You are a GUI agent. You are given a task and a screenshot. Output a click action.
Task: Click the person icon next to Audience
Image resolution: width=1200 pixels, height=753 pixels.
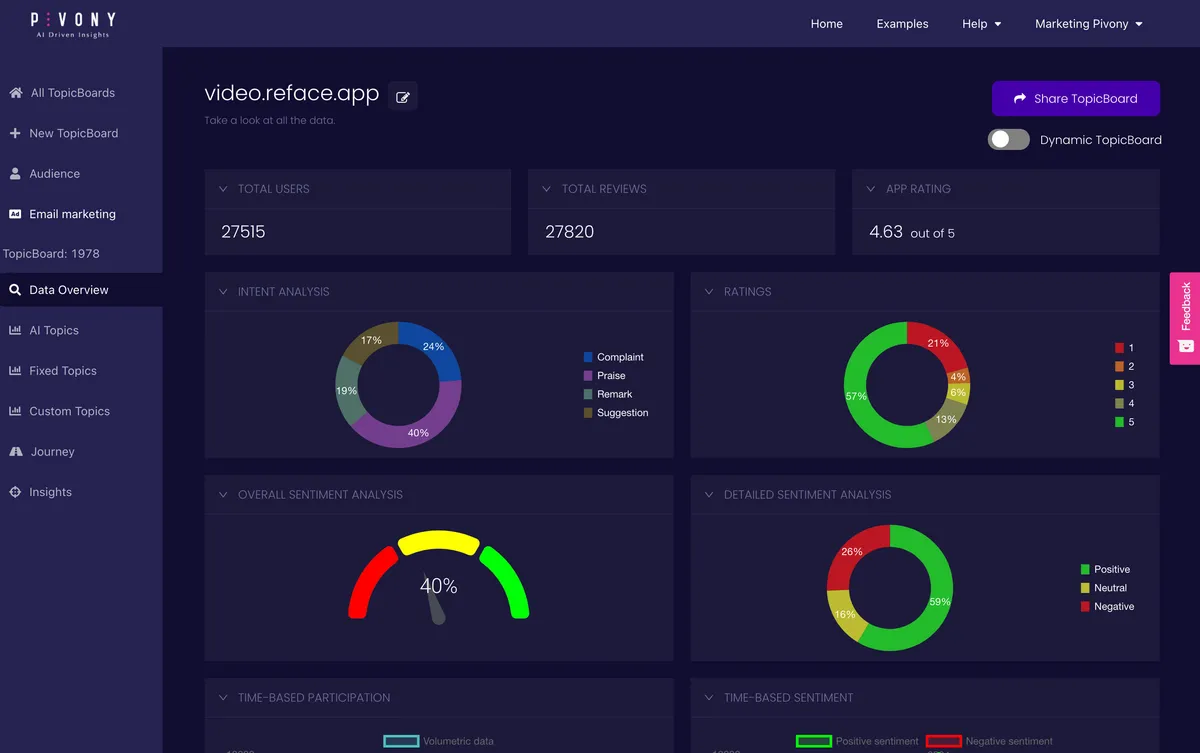pos(15,173)
